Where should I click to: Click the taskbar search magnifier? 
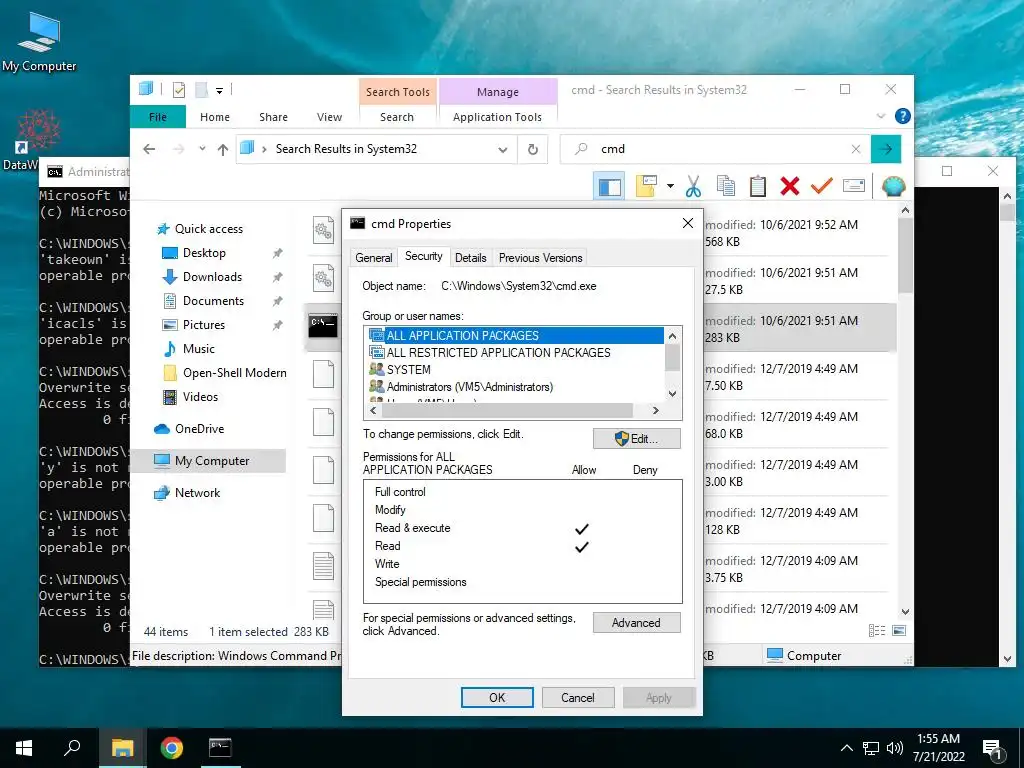coord(72,748)
